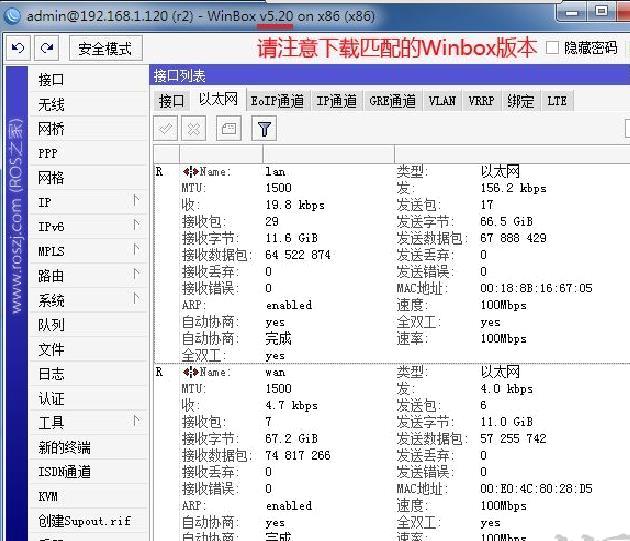The height and width of the screenshot is (541, 630).
Task: Click the 66.5 GiB sent bytes value
Action: pos(506,221)
